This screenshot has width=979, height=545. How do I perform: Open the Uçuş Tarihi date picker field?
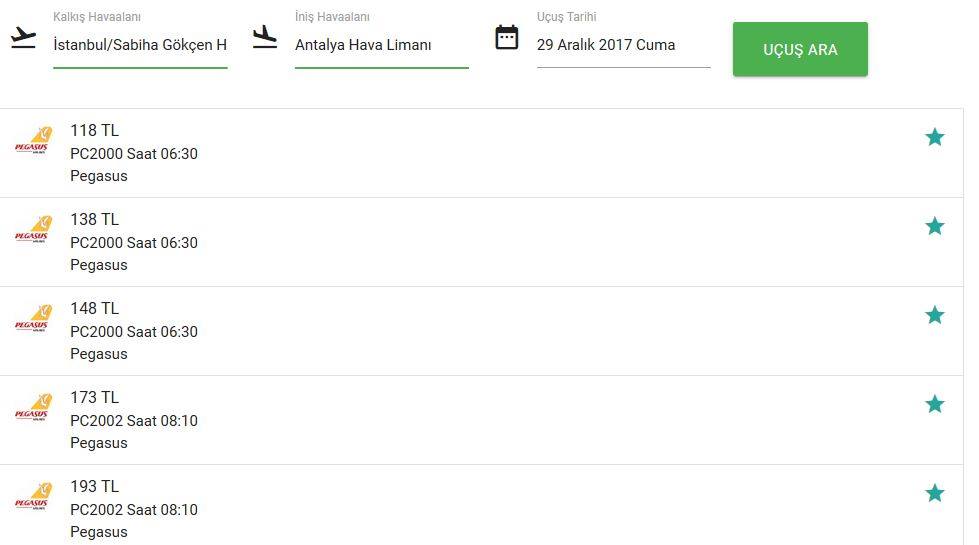point(623,45)
